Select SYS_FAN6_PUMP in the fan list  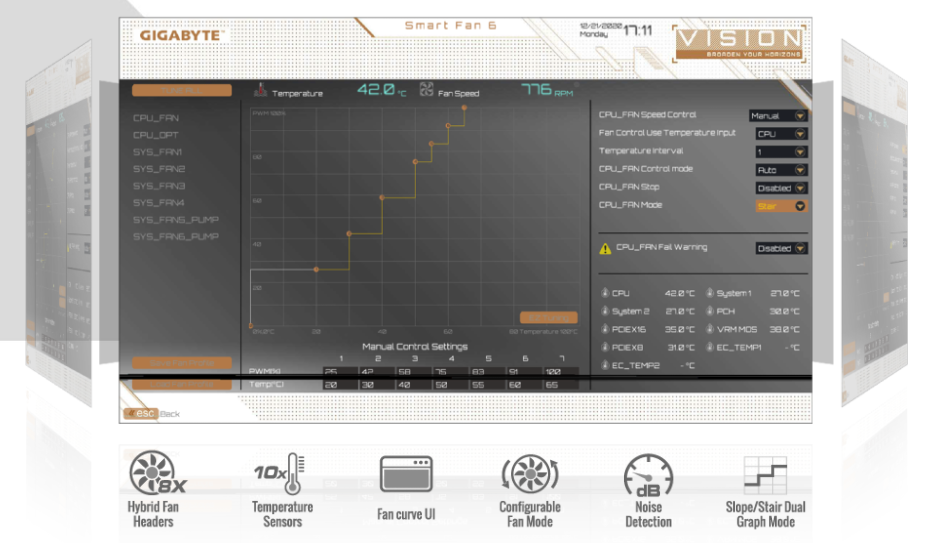(176, 236)
